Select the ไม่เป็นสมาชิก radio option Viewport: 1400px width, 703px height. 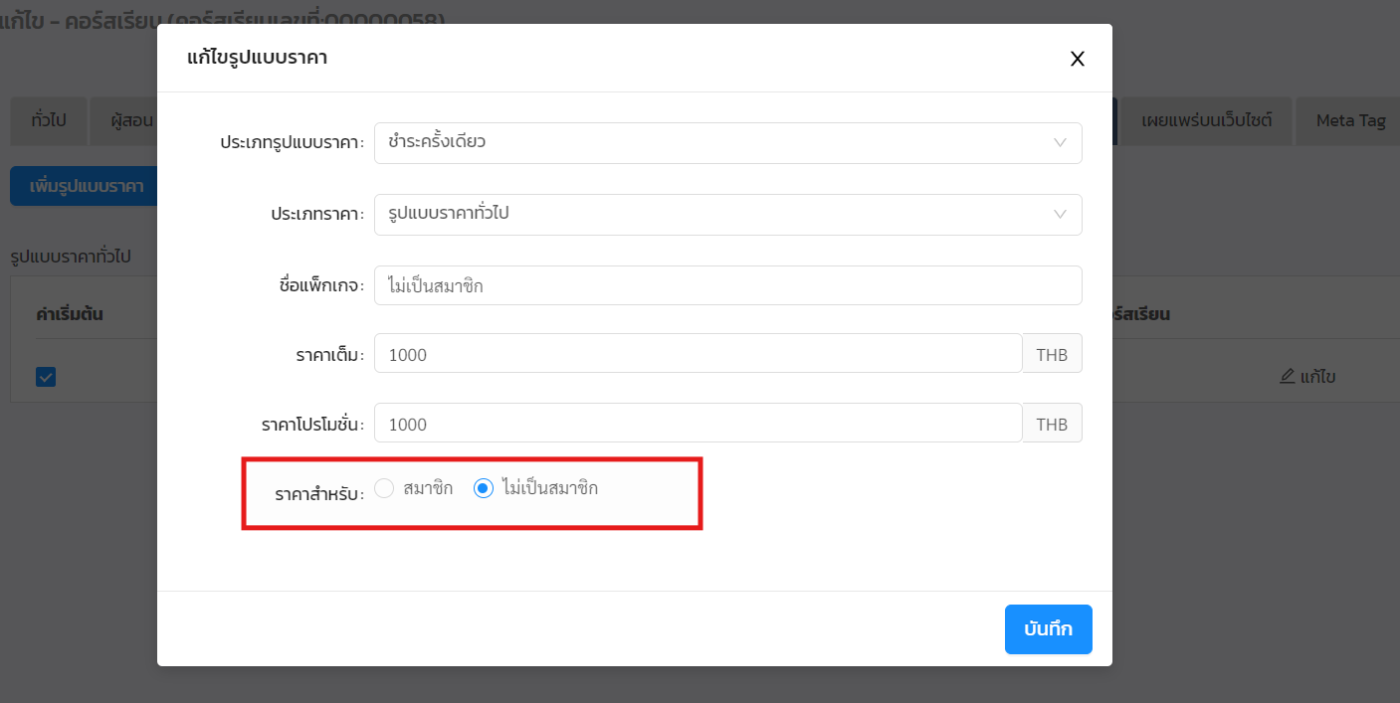[484, 489]
